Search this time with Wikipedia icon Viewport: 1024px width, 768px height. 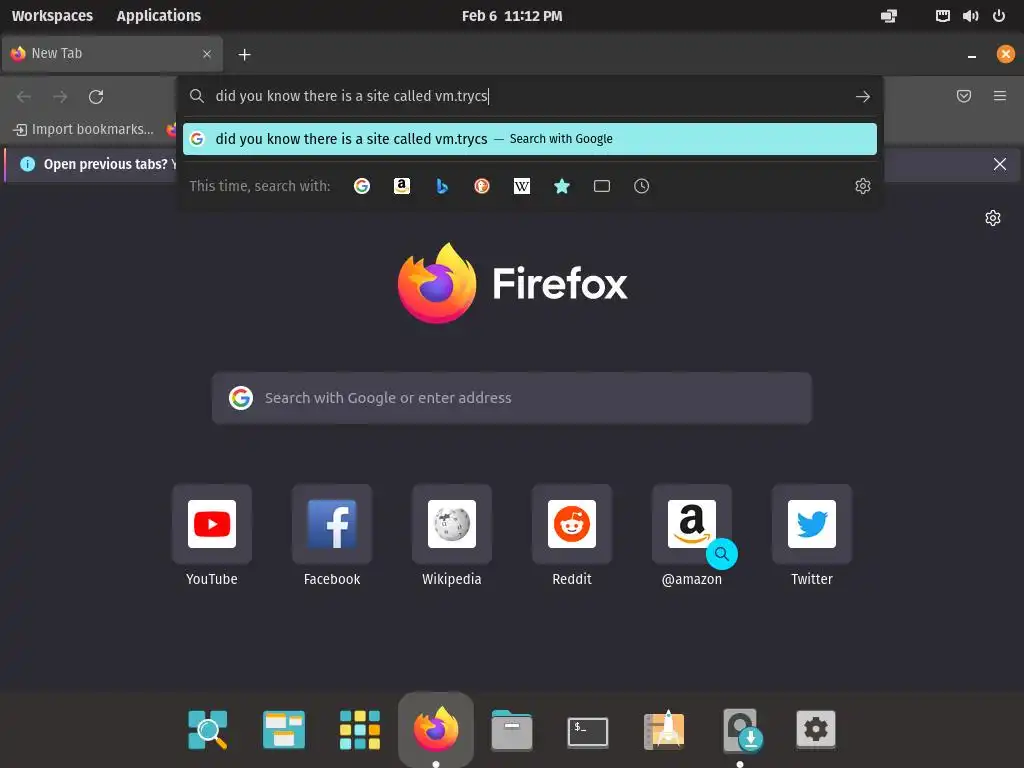pyautogui.click(x=522, y=186)
